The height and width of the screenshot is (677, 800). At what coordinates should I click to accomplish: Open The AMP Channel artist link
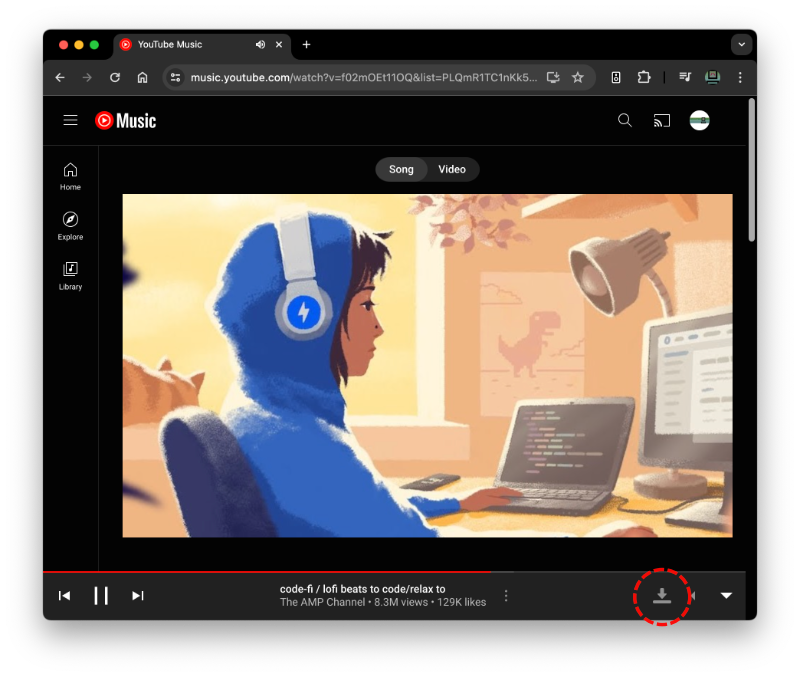click(322, 602)
